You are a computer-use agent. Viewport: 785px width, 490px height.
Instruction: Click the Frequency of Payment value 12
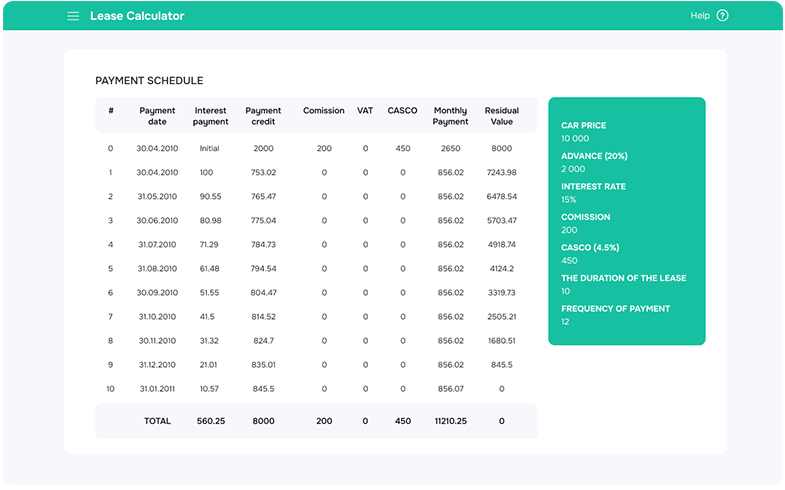pos(566,322)
